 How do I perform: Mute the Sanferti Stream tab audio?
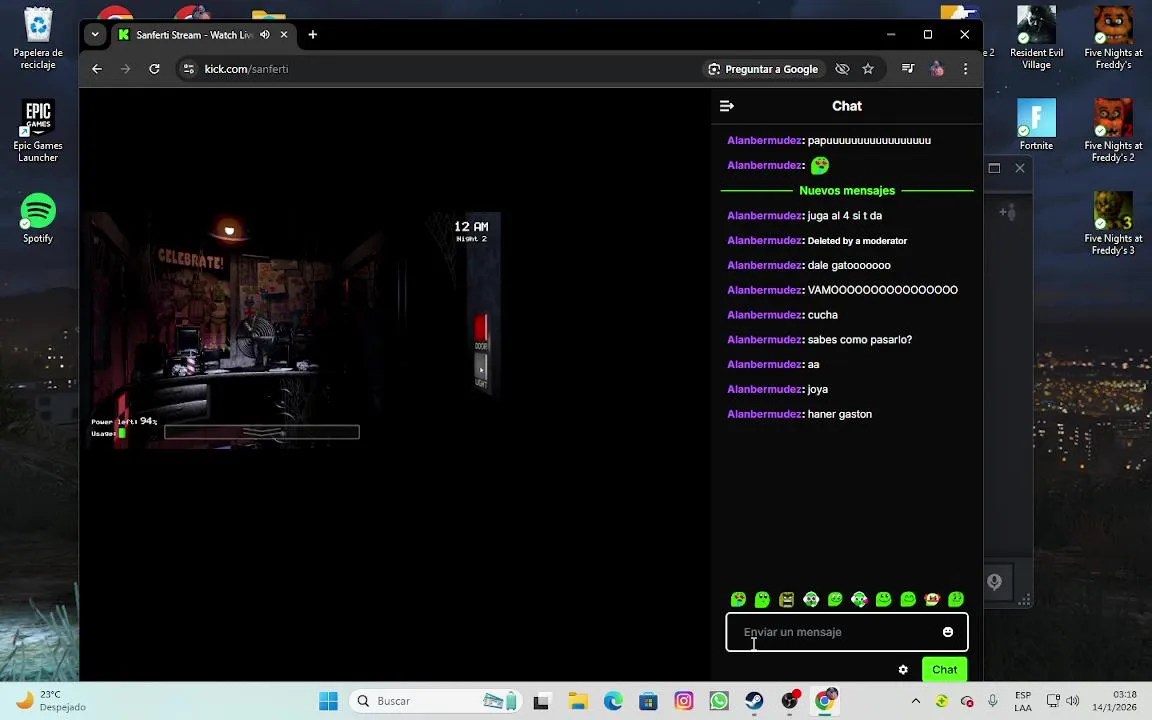265,35
